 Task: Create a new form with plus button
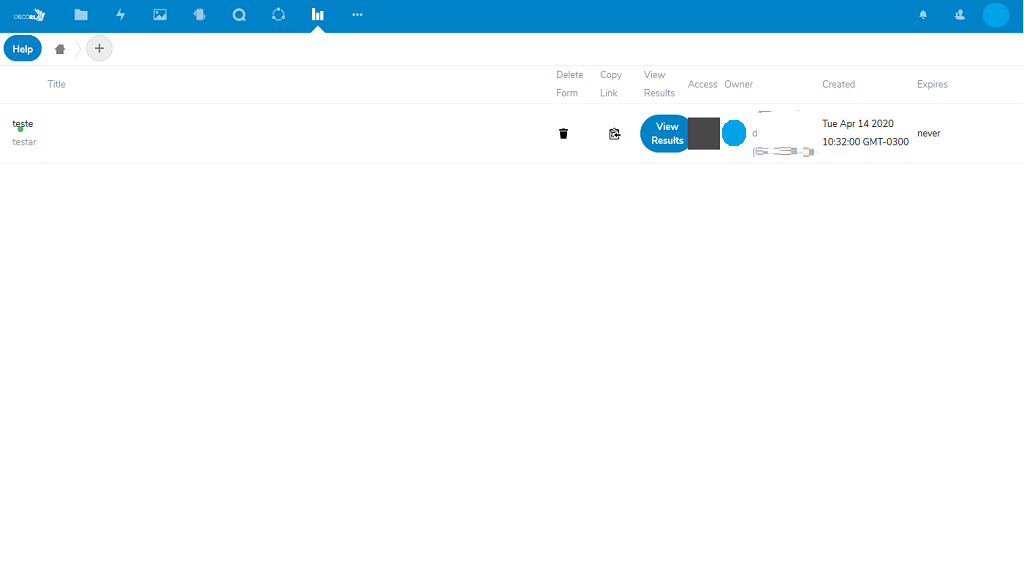99,49
